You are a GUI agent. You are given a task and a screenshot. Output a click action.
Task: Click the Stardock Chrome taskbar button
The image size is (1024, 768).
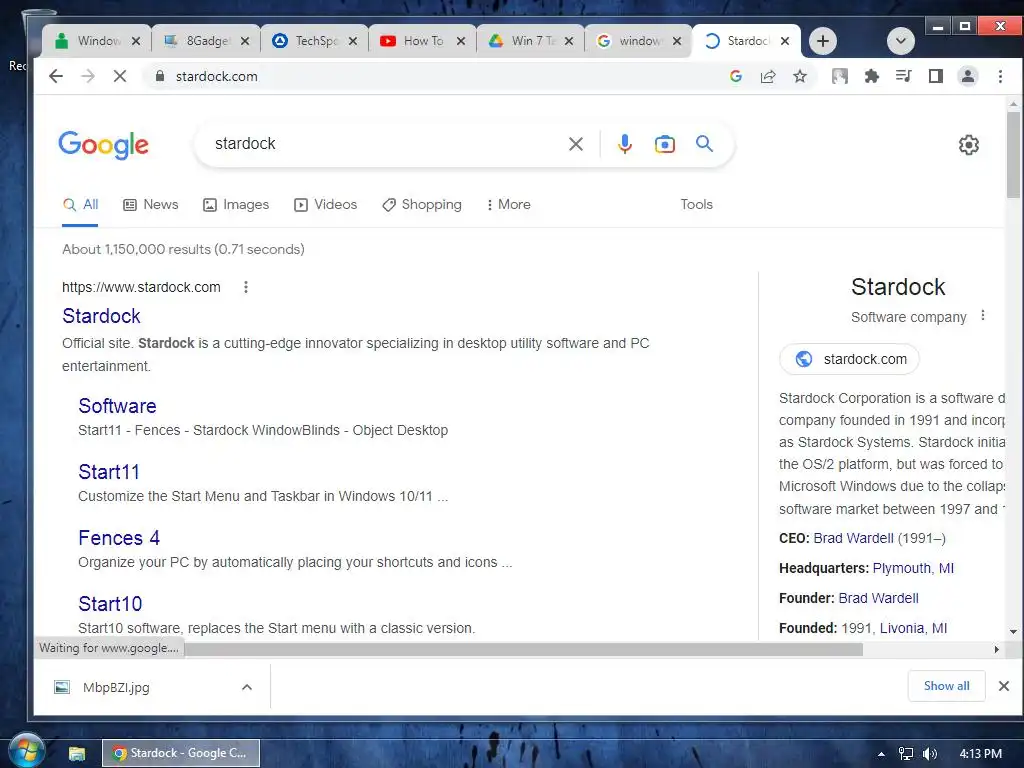(x=181, y=753)
